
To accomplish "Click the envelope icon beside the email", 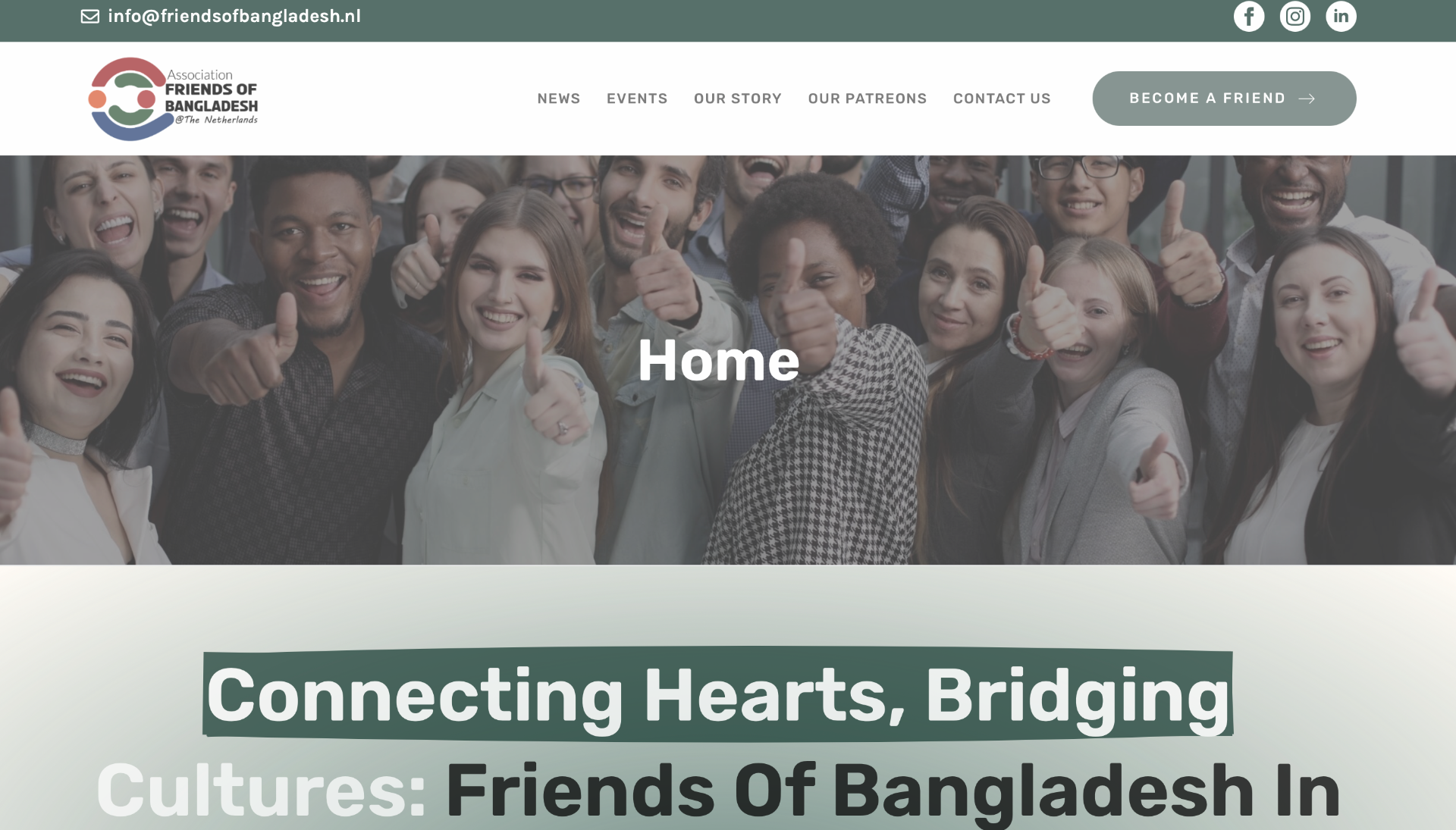I will (90, 16).
